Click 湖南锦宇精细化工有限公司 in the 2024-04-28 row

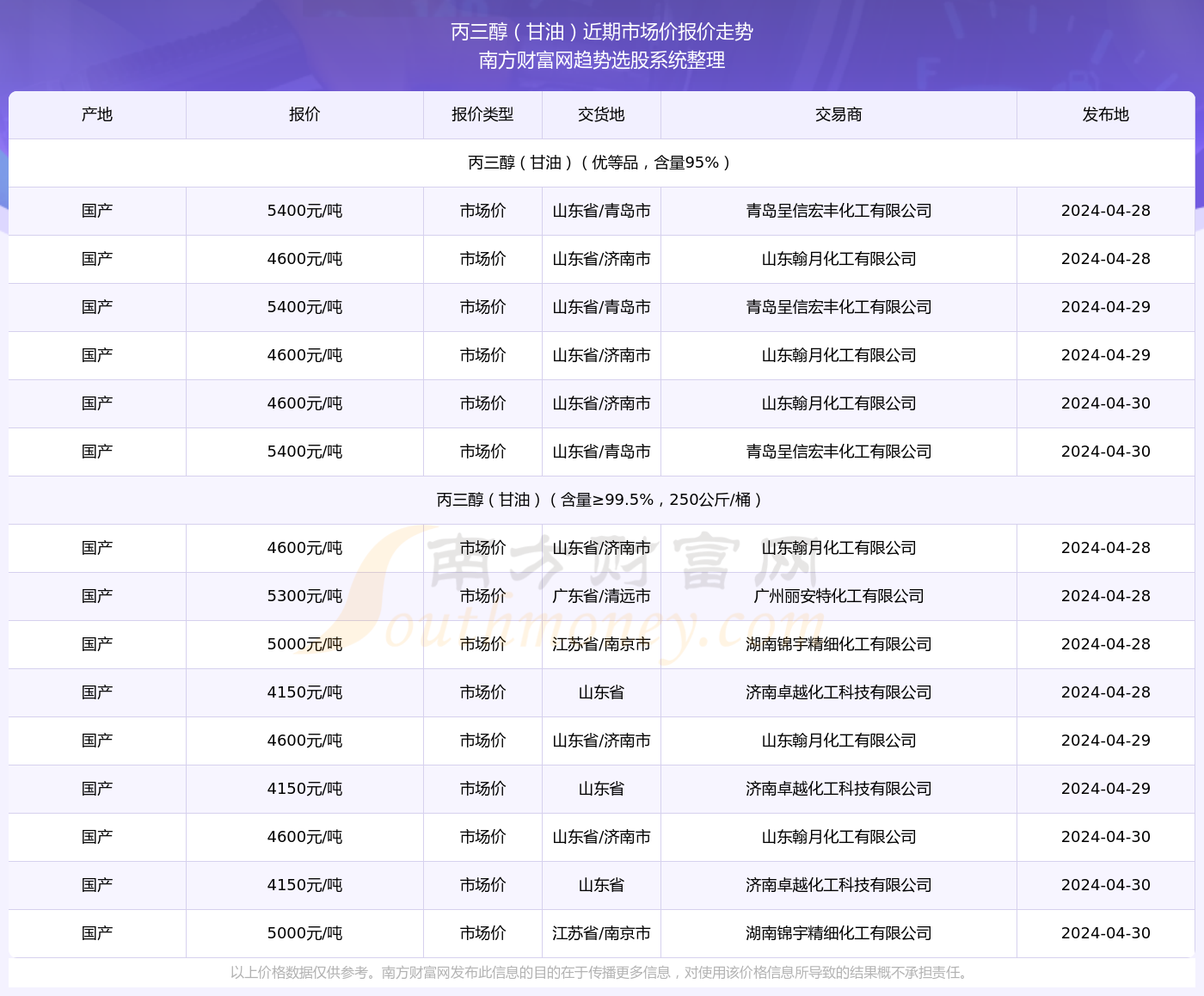coord(838,644)
